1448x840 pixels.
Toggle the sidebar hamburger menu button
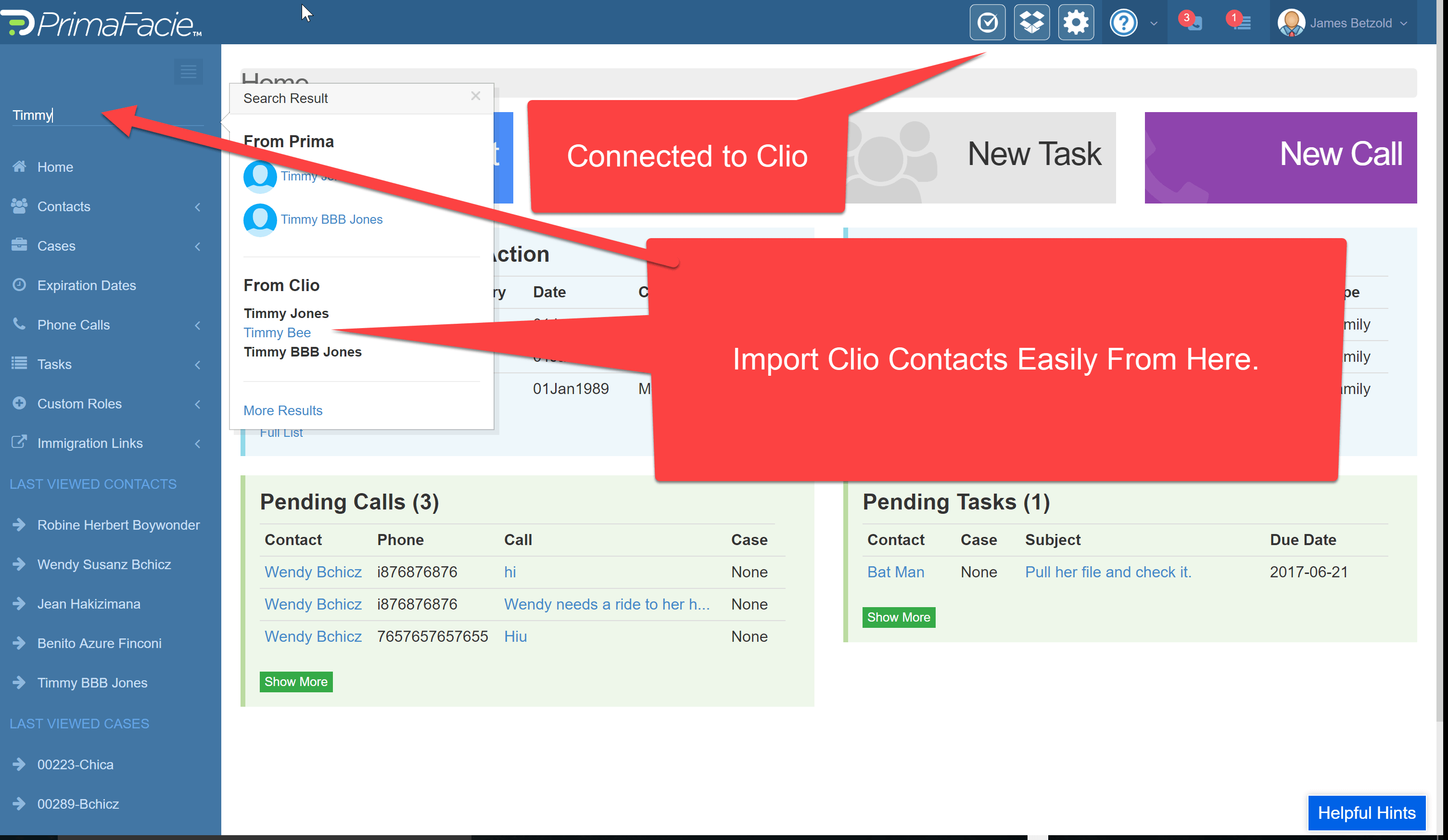188,72
